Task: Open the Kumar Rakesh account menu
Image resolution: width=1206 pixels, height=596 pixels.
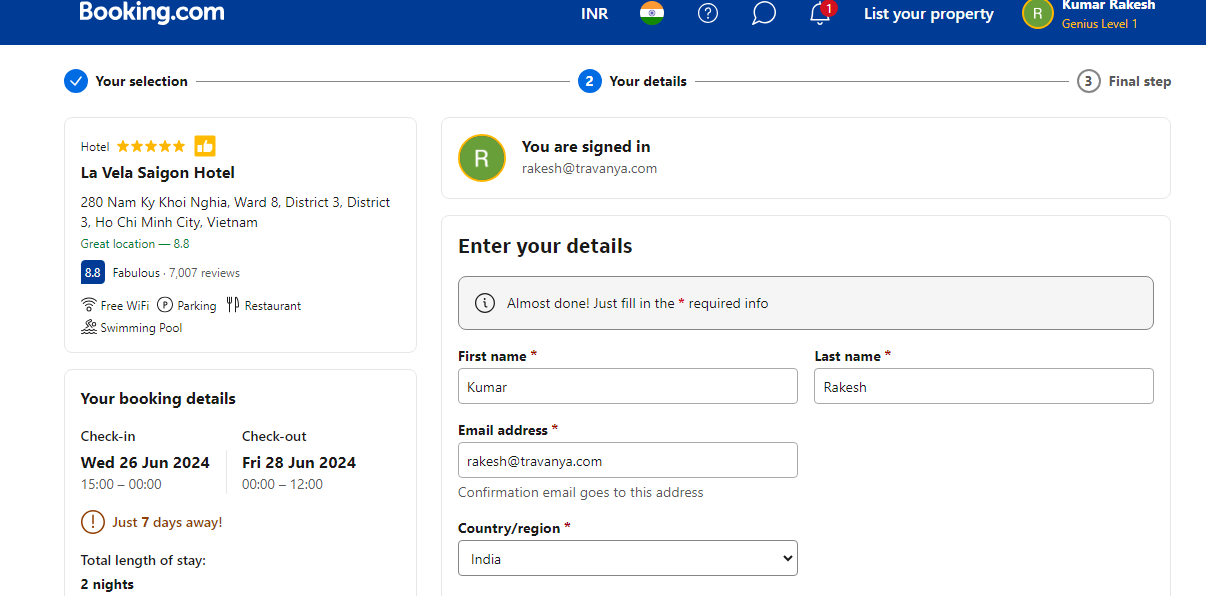Action: click(x=1090, y=14)
